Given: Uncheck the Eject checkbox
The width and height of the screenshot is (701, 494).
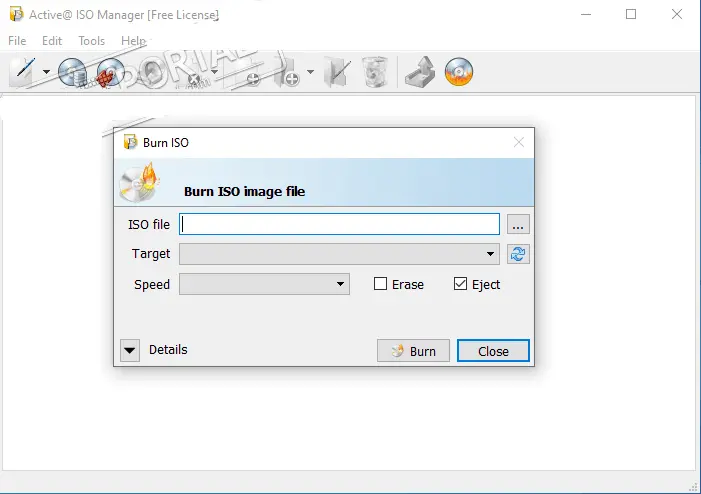Looking at the screenshot, I should [460, 284].
